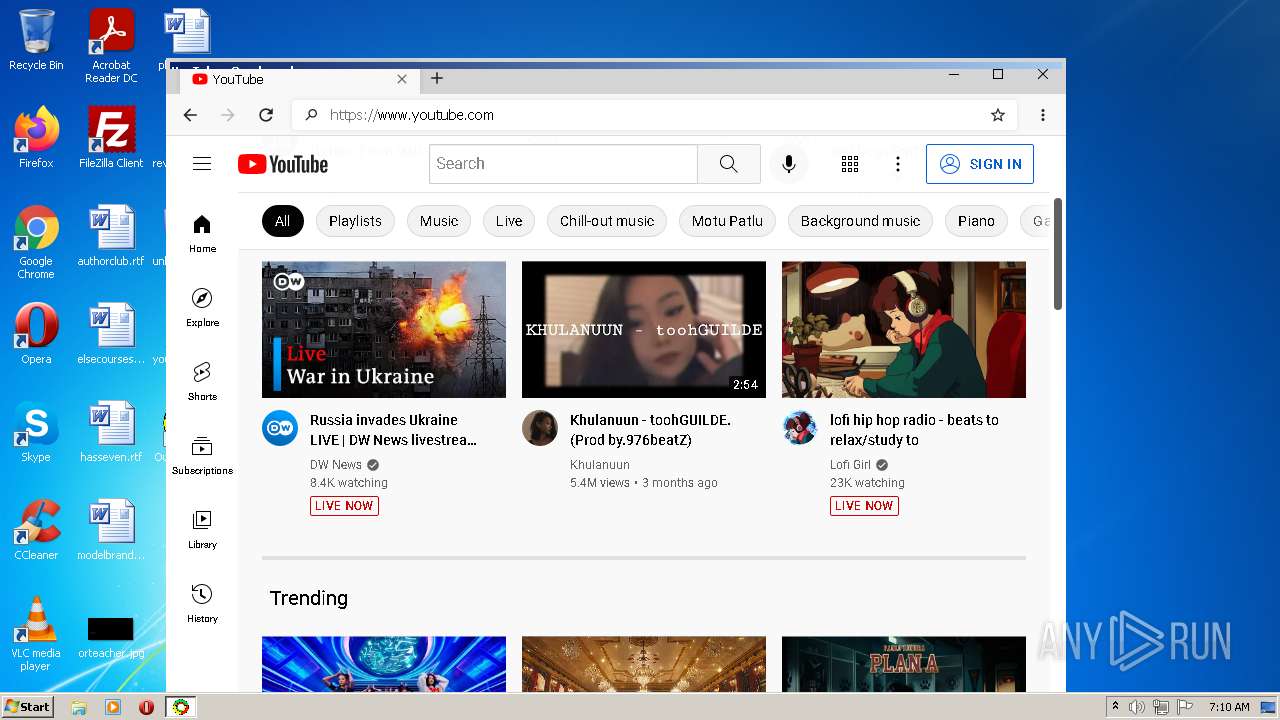This screenshot has width=1280, height=720.
Task: Select the Piano filter chip
Action: pos(976,221)
